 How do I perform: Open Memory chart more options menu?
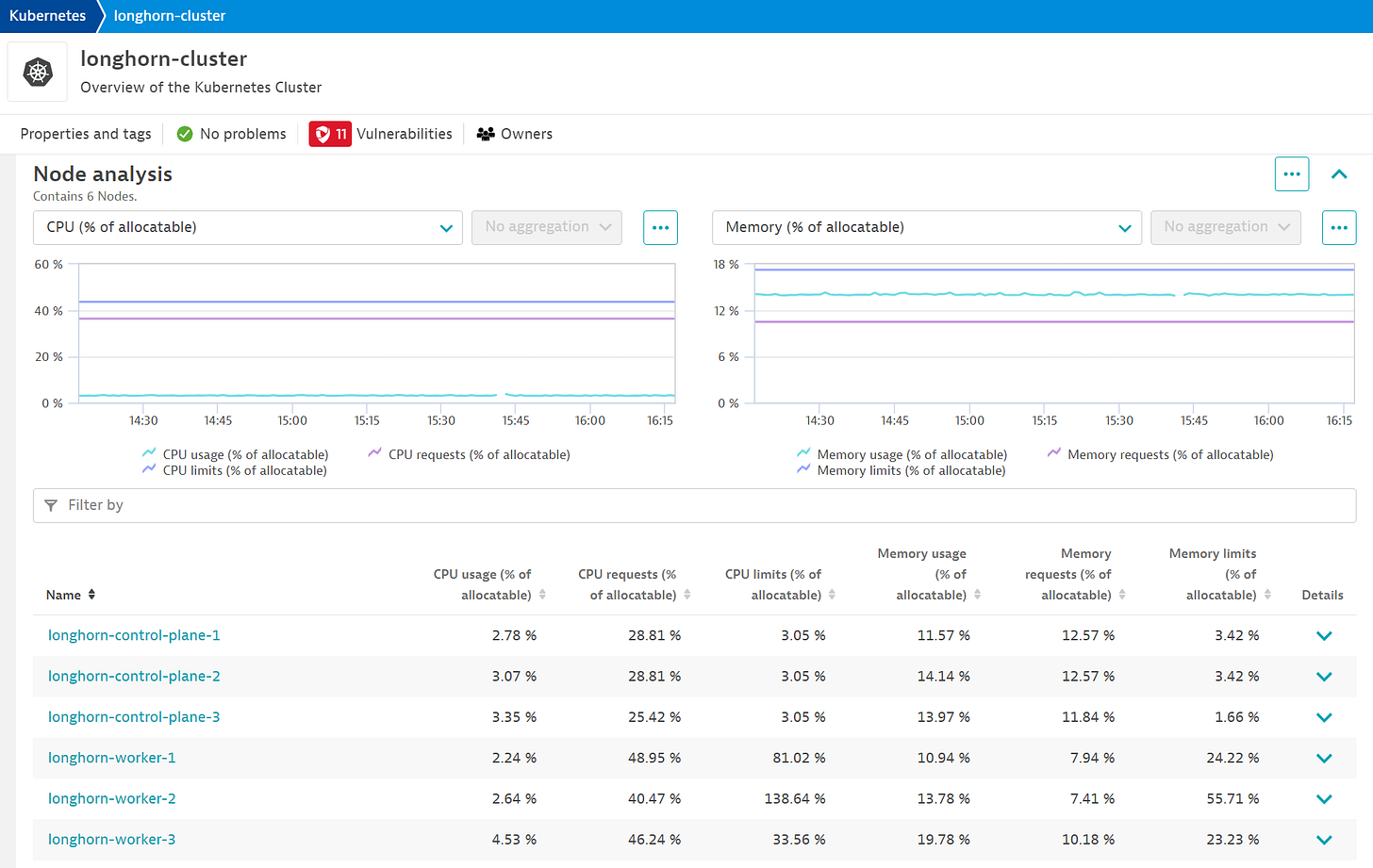point(1339,227)
